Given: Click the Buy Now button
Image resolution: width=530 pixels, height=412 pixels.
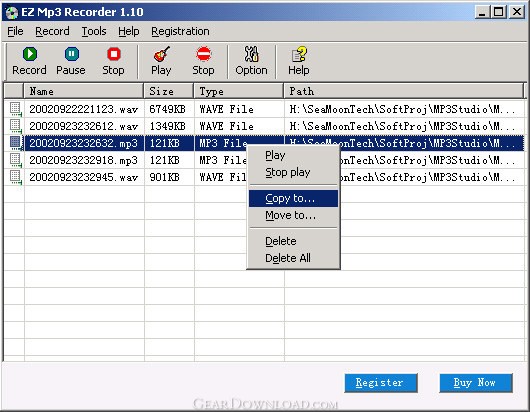Looking at the screenshot, I should [x=476, y=383].
